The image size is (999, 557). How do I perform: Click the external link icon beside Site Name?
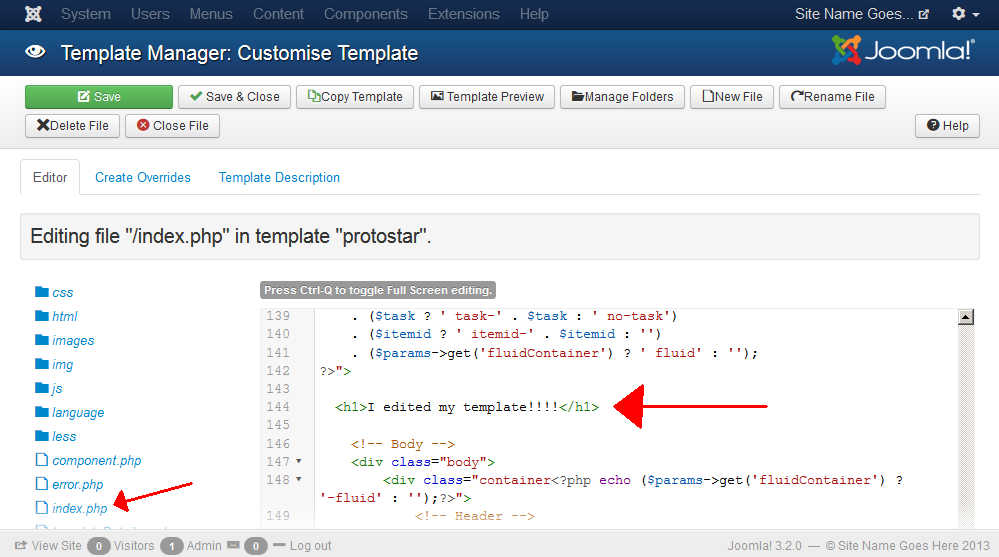pos(924,15)
